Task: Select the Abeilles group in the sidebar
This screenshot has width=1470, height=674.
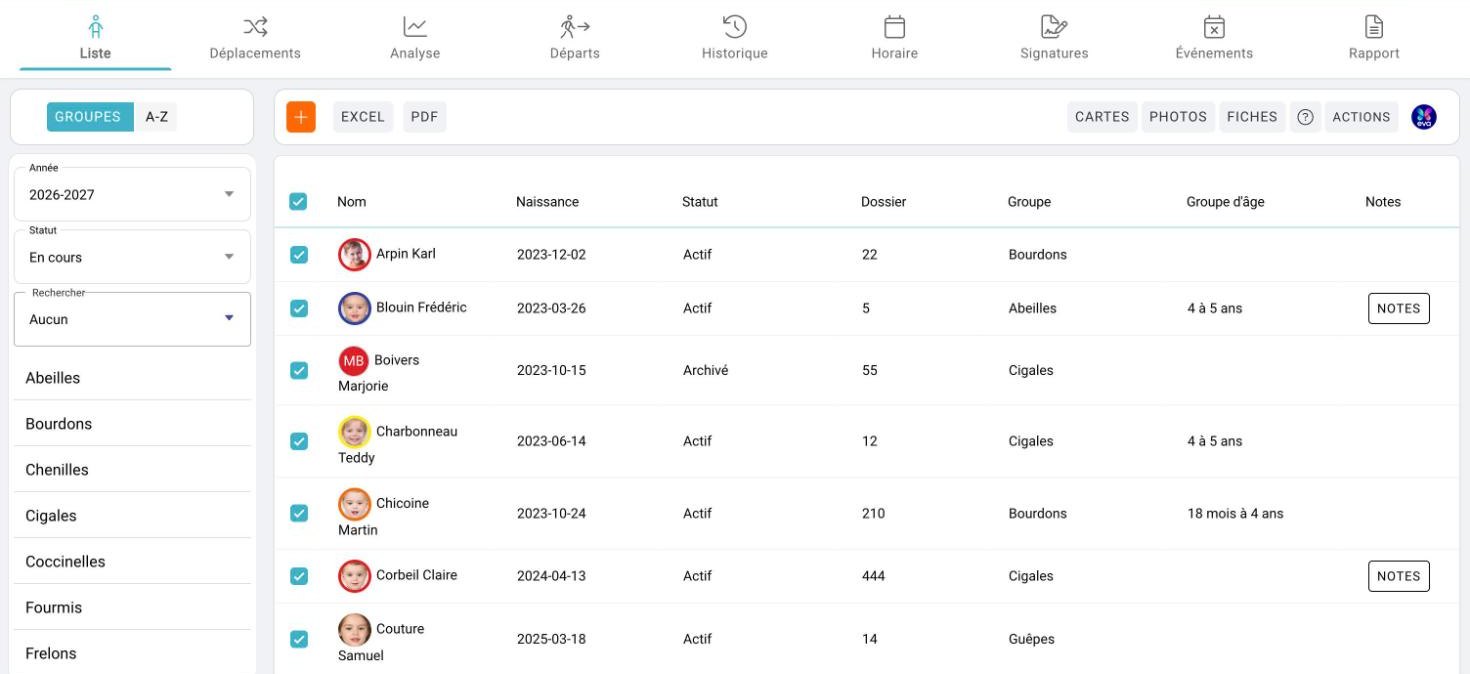Action: tap(132, 378)
